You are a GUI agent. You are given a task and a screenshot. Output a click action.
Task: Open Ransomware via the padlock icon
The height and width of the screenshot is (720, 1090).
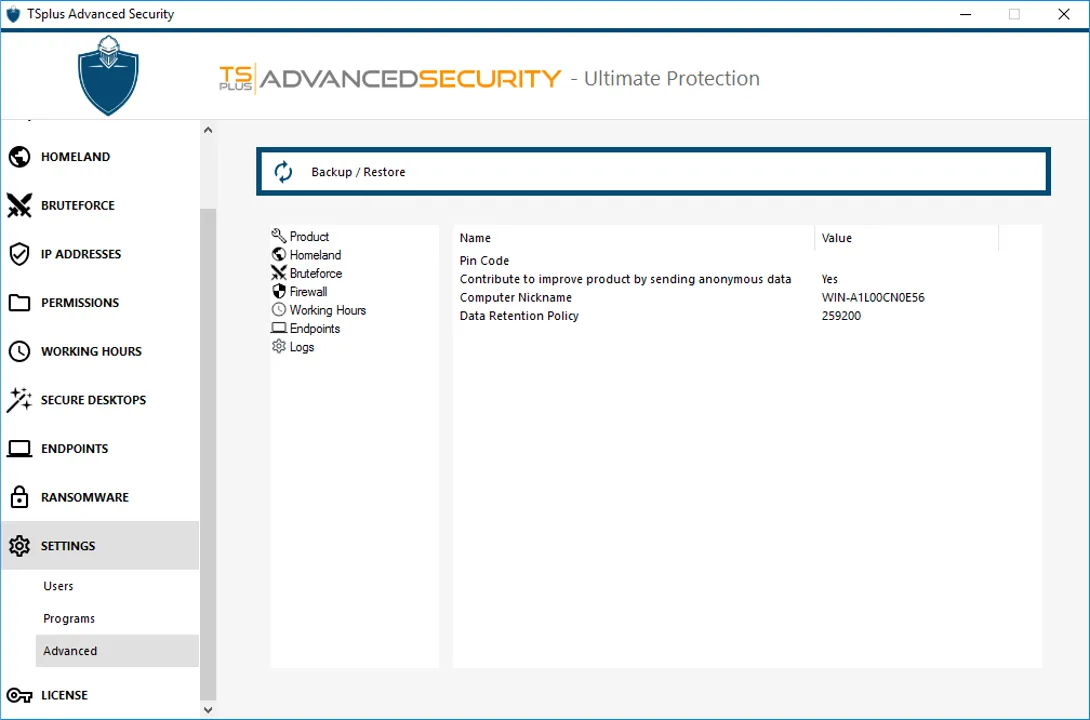(x=19, y=497)
